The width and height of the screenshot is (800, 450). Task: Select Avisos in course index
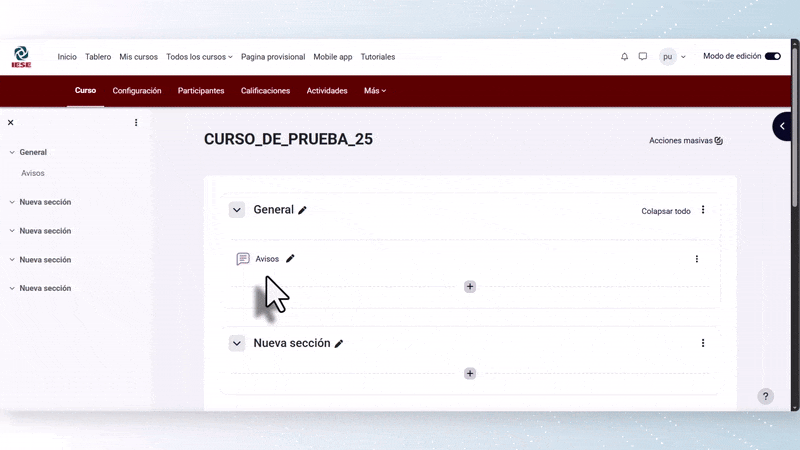[x=33, y=173]
